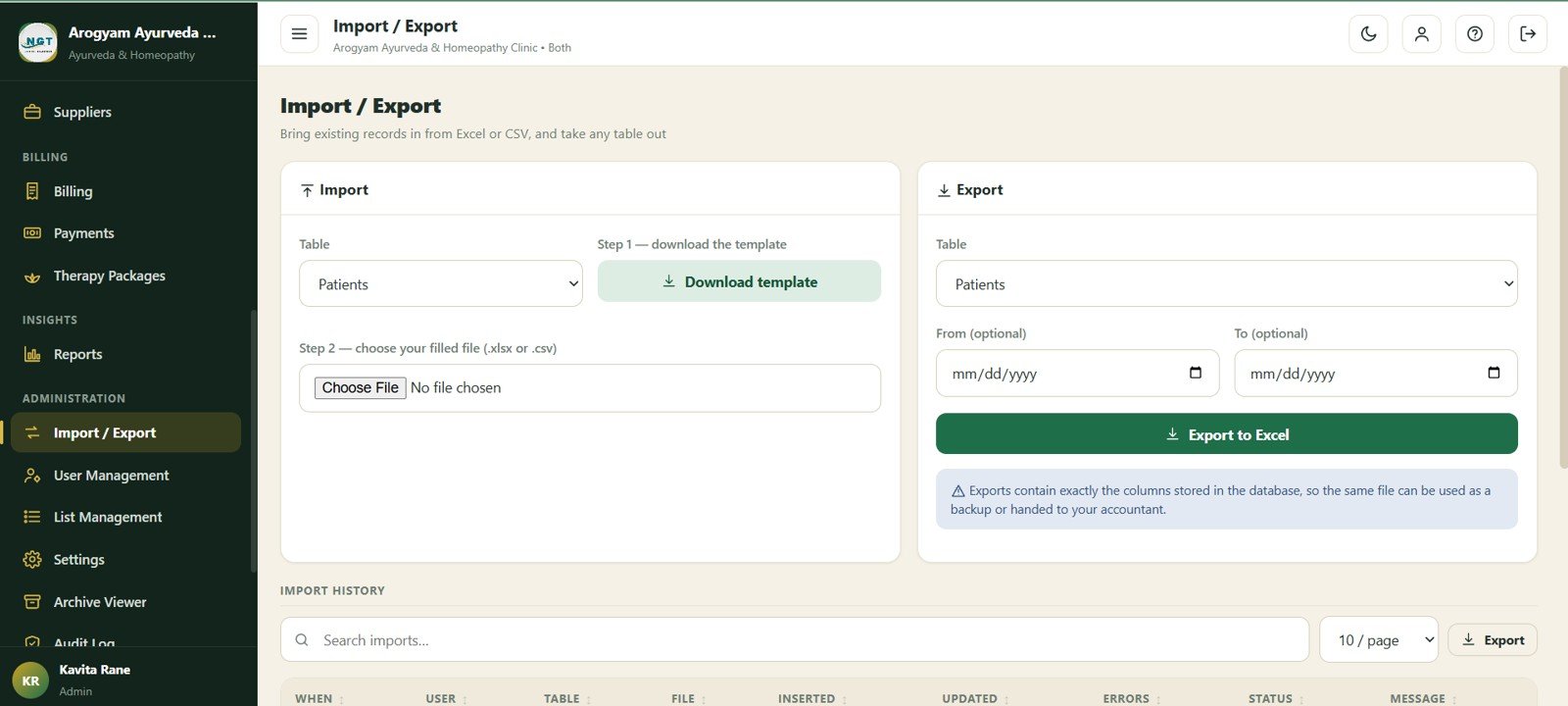The height and width of the screenshot is (706, 1568).
Task: Click the List Management list icon
Action: pos(32,517)
